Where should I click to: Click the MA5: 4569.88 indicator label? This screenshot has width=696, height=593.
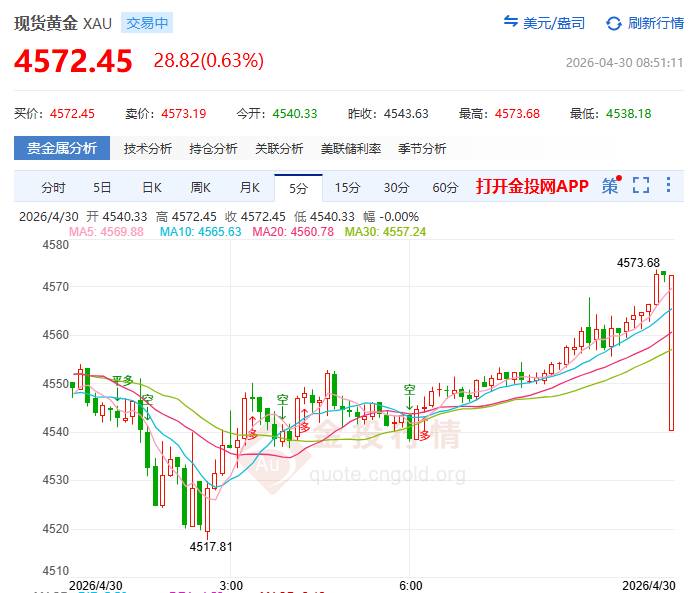pos(106,232)
